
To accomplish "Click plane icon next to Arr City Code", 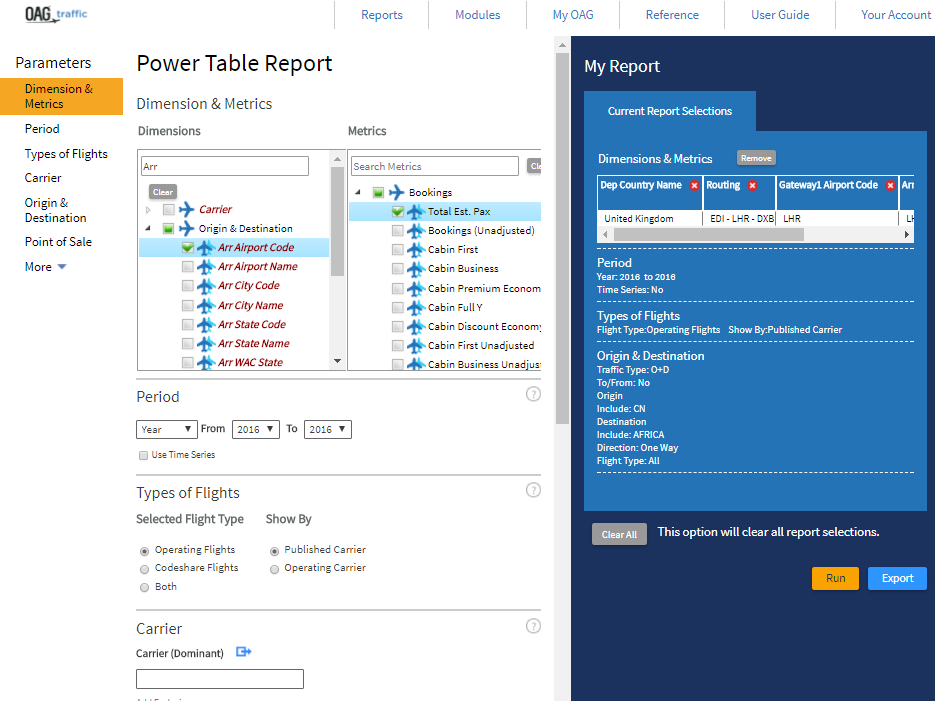I will (206, 286).
